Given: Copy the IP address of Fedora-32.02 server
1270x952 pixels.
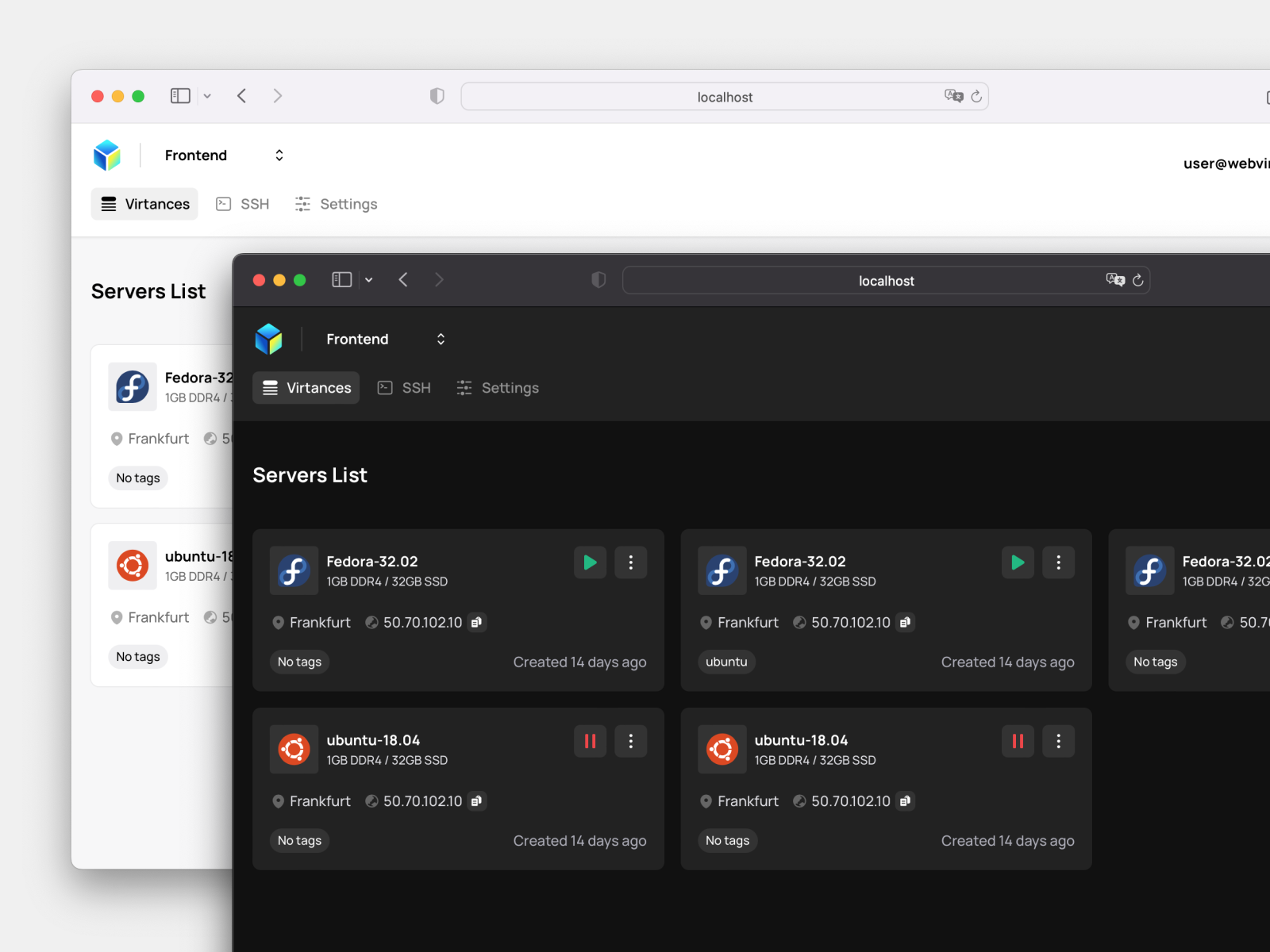Looking at the screenshot, I should click(477, 623).
